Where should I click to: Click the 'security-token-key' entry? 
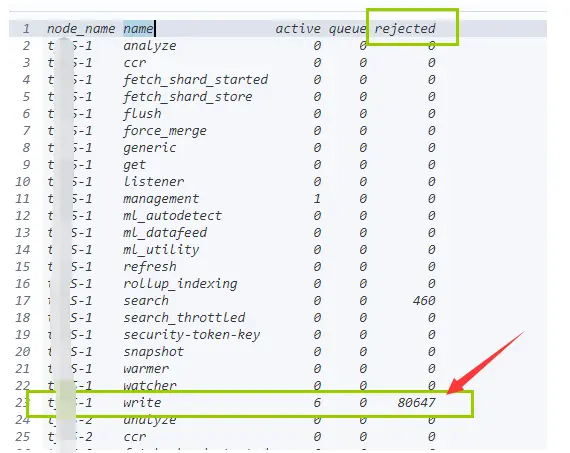click(192, 334)
